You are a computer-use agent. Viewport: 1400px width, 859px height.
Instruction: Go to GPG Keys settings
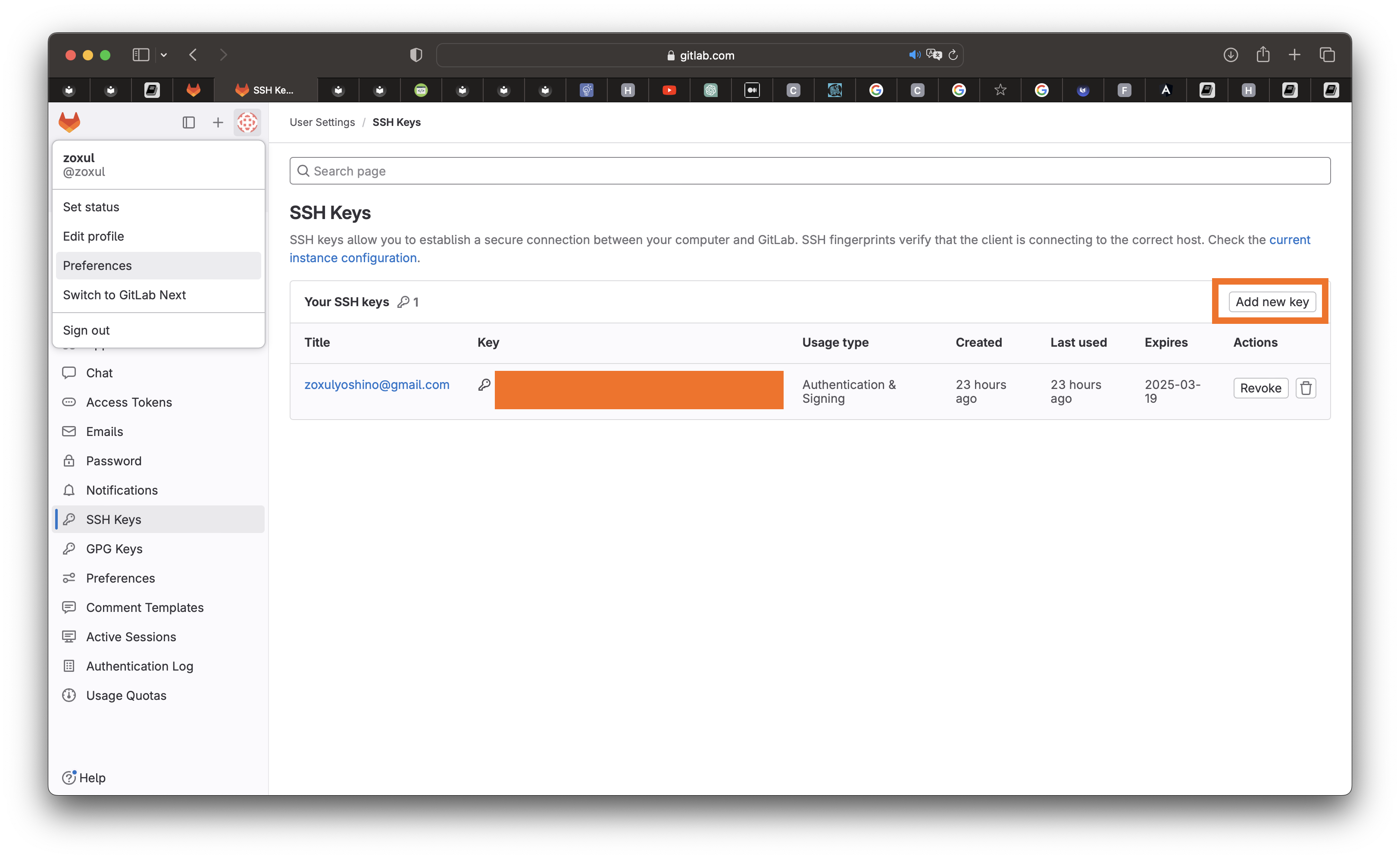tap(114, 549)
